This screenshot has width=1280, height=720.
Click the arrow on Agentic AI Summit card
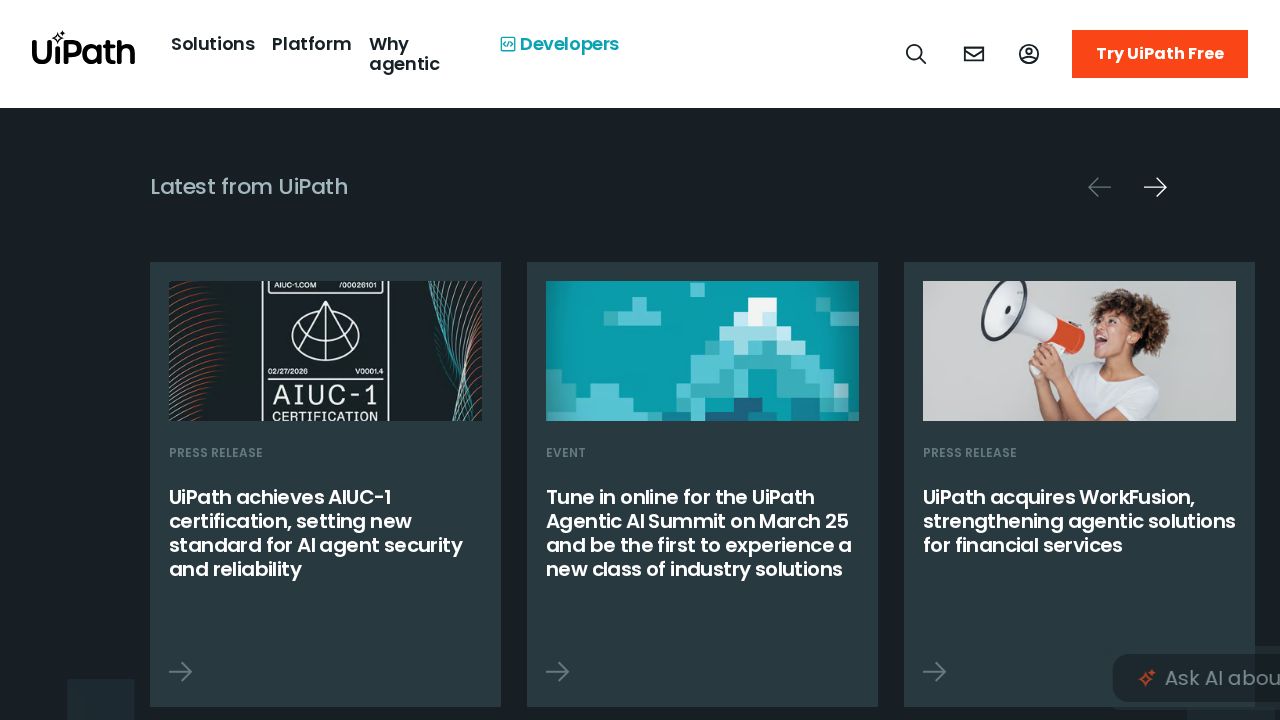(x=558, y=672)
